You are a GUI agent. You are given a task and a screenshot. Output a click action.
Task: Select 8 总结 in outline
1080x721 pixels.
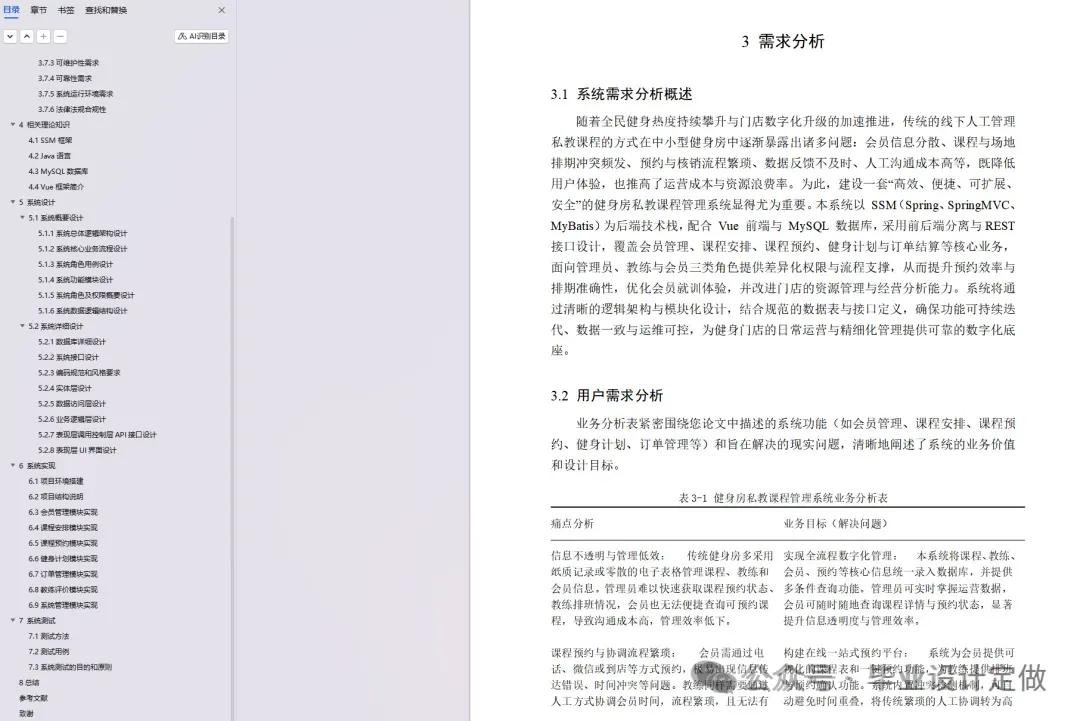coord(29,682)
